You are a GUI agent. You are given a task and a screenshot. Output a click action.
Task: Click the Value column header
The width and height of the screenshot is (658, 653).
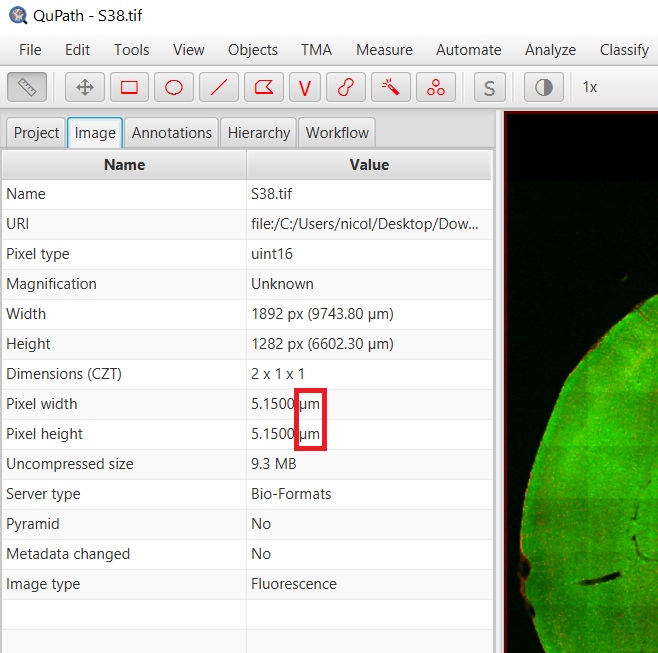pos(369,165)
